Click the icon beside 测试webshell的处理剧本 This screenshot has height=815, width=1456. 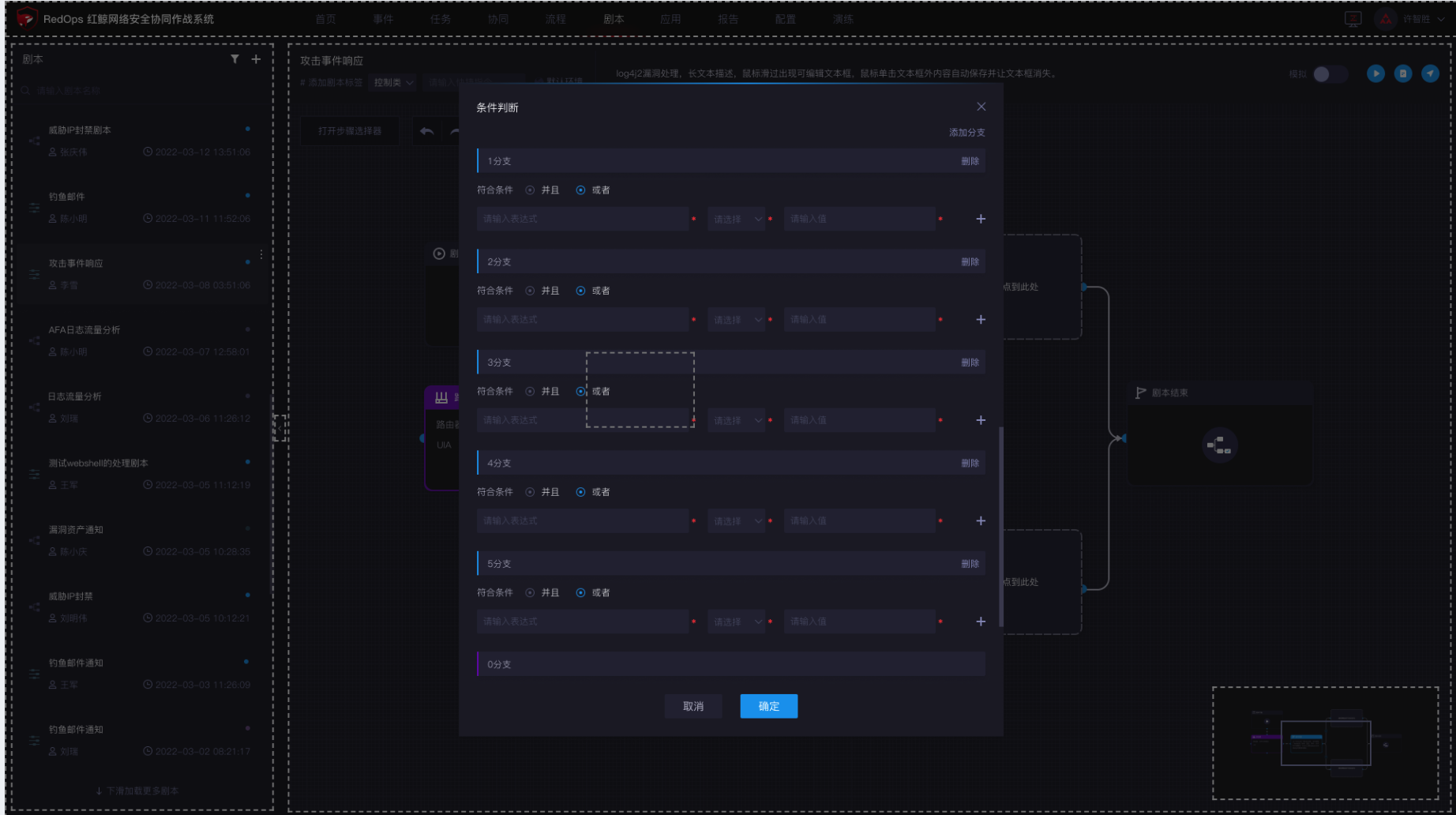point(35,474)
